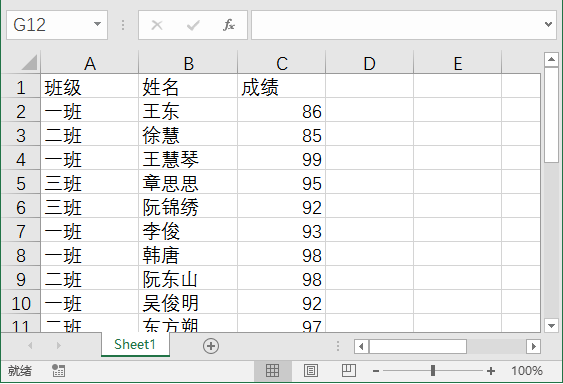This screenshot has height=384, width=563.
Task: Select row 5 header
Action: (20, 183)
